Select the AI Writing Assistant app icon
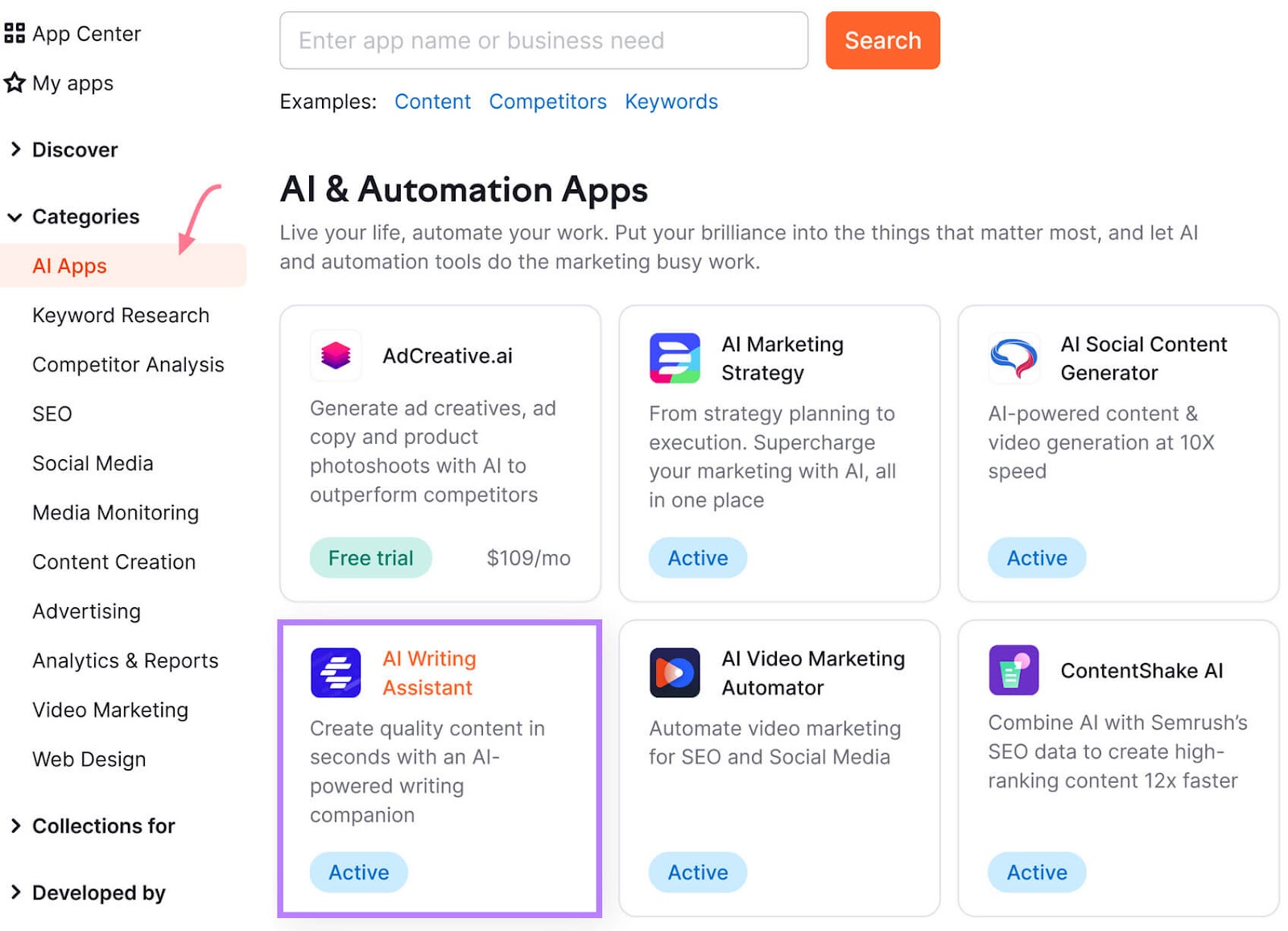Image resolution: width=1288 pixels, height=931 pixels. 336,672
